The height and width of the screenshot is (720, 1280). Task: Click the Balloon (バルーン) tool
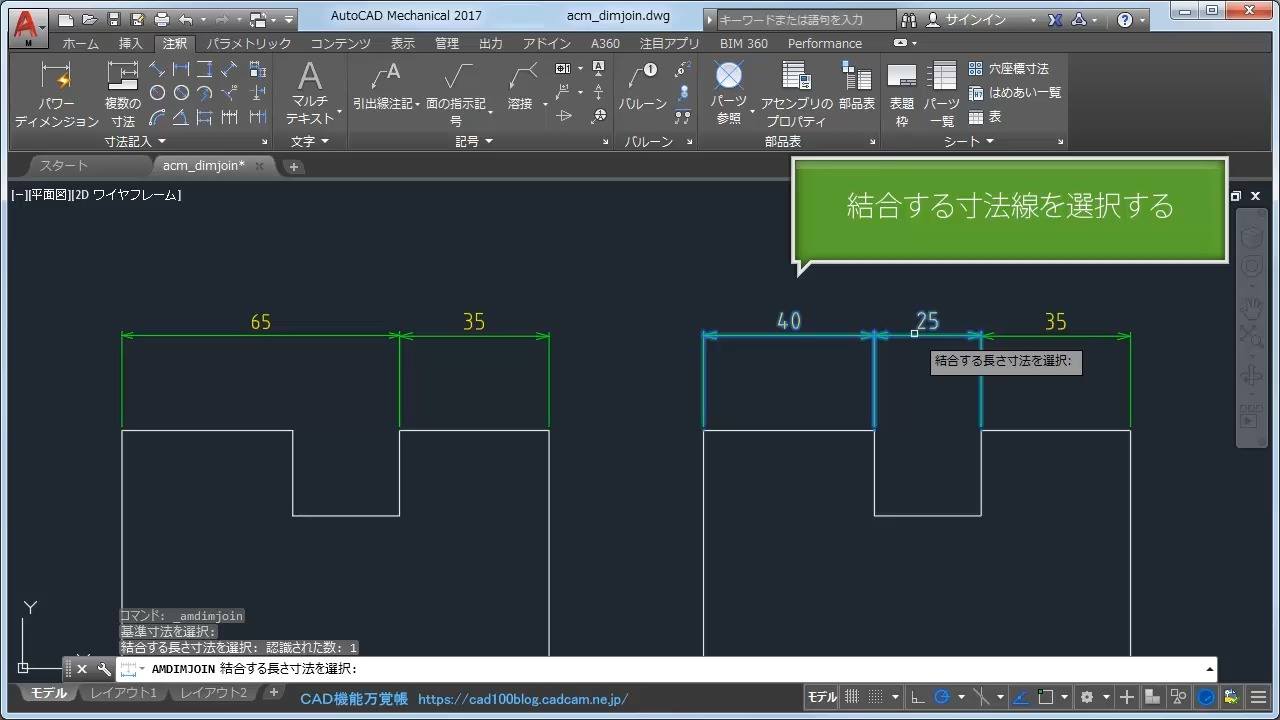[x=643, y=88]
